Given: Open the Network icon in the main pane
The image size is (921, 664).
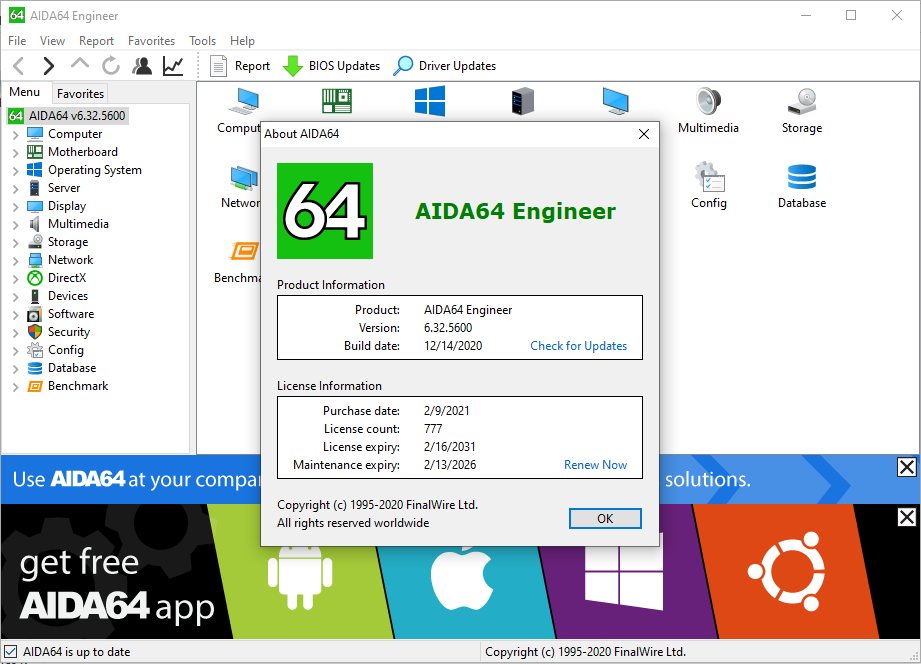Looking at the screenshot, I should [x=244, y=177].
